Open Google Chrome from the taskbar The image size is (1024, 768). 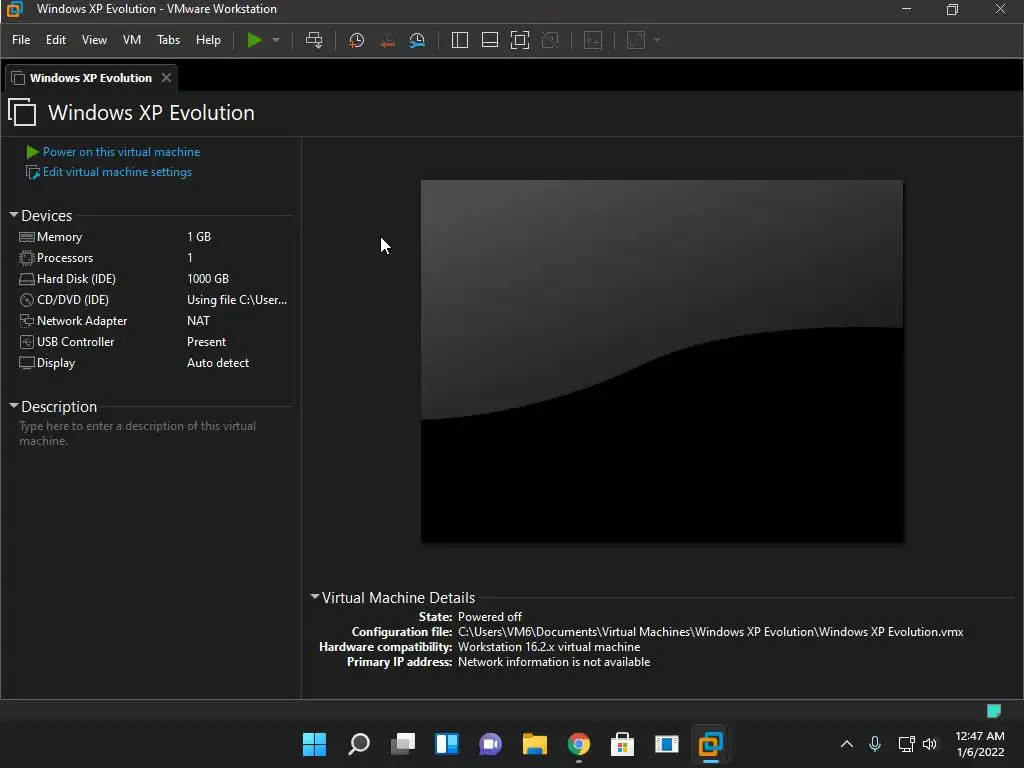click(x=579, y=744)
